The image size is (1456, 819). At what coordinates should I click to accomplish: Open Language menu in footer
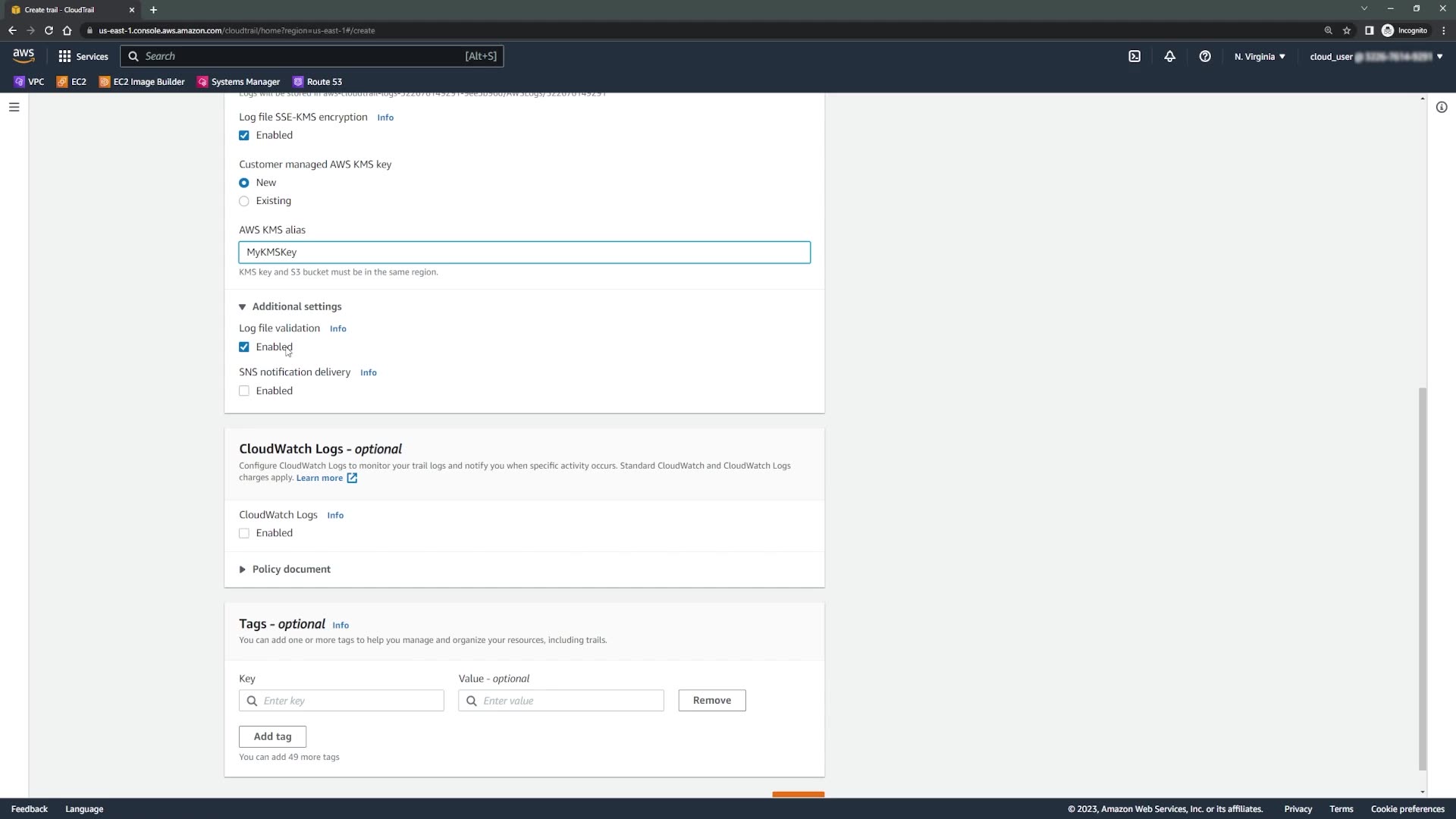[x=84, y=809]
